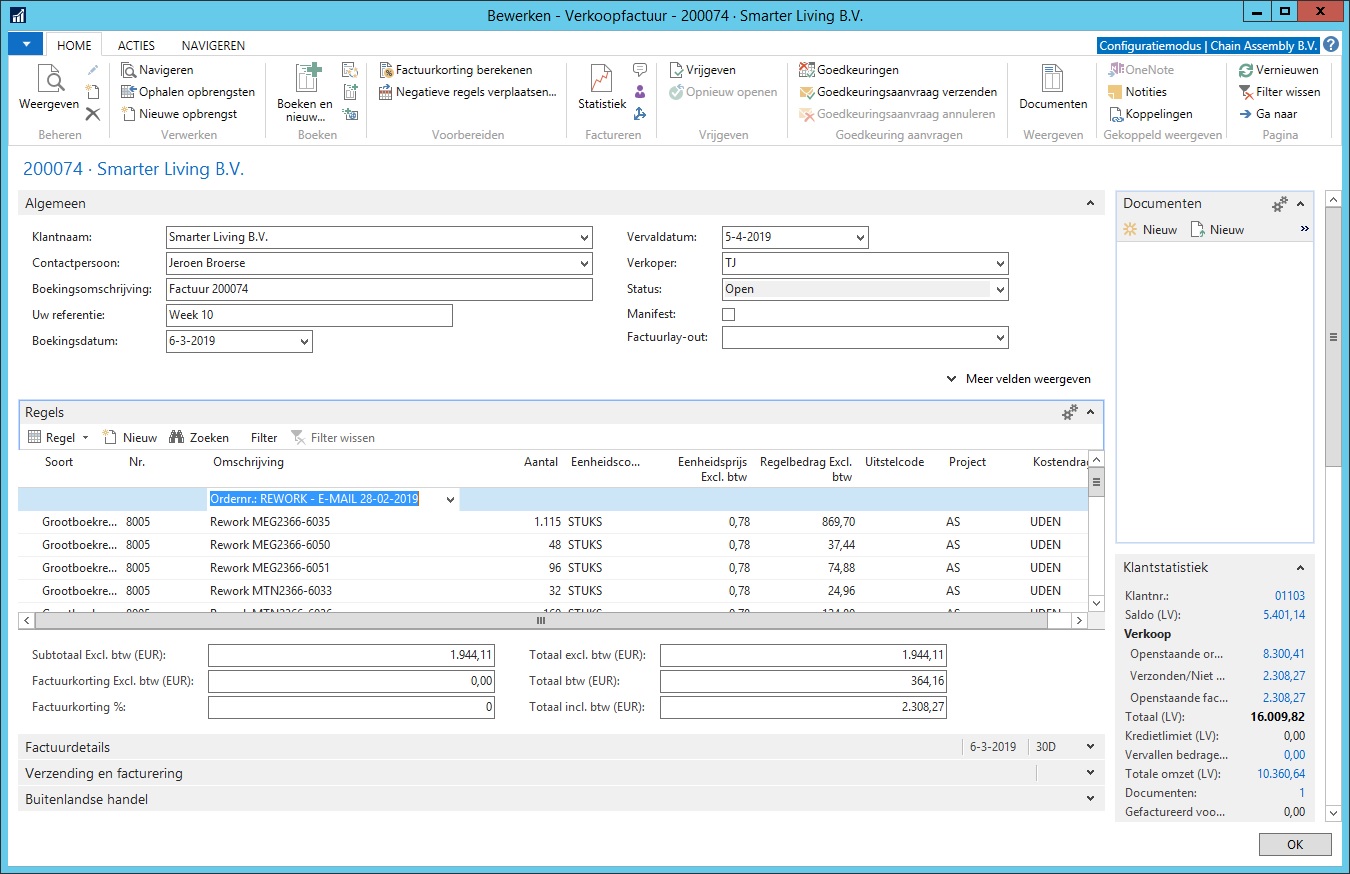Viewport: 1350px width, 874px height.
Task: Click the OK button
Action: tap(1295, 844)
